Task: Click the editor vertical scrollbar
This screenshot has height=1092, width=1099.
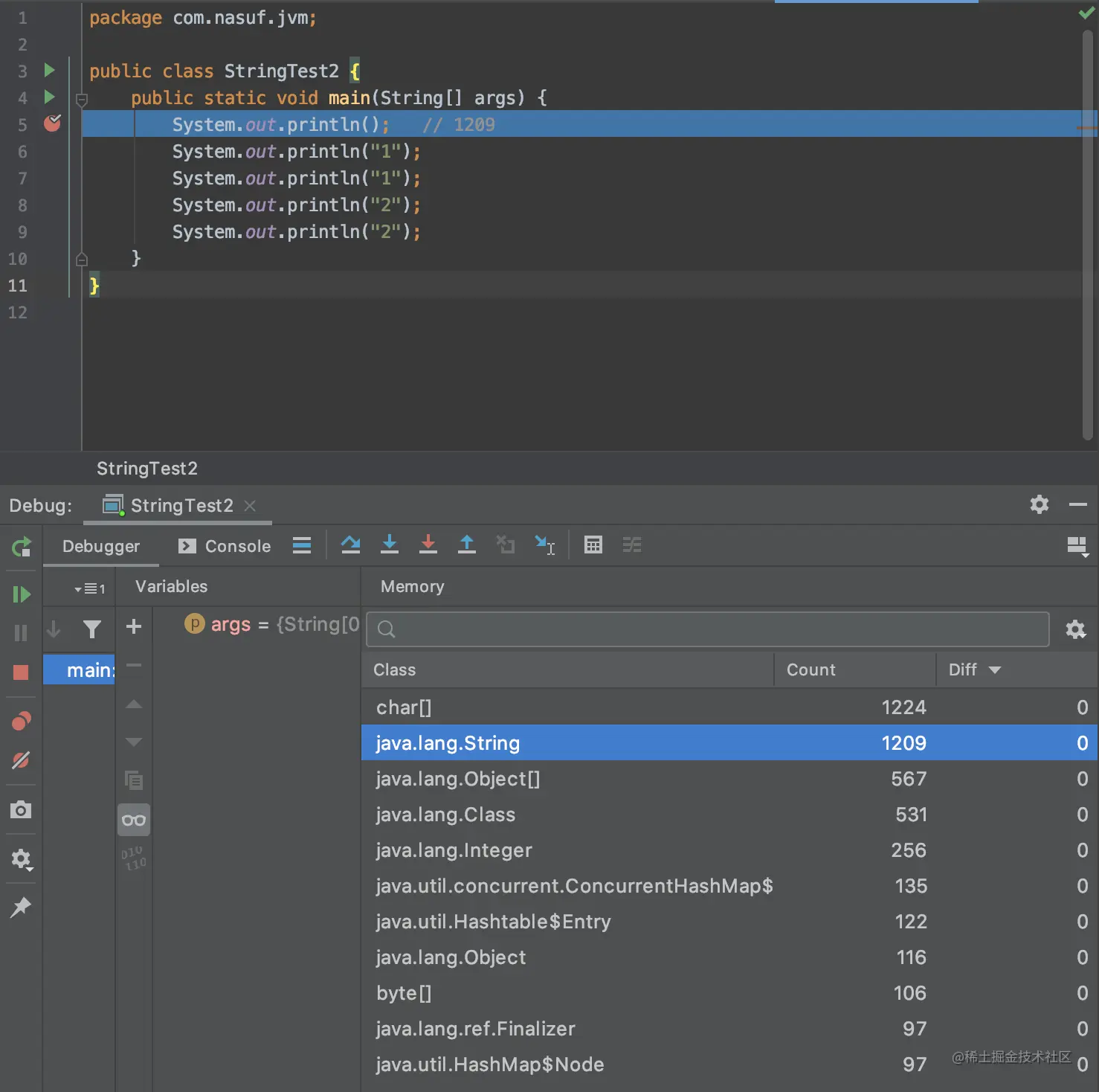Action: tap(1088, 234)
